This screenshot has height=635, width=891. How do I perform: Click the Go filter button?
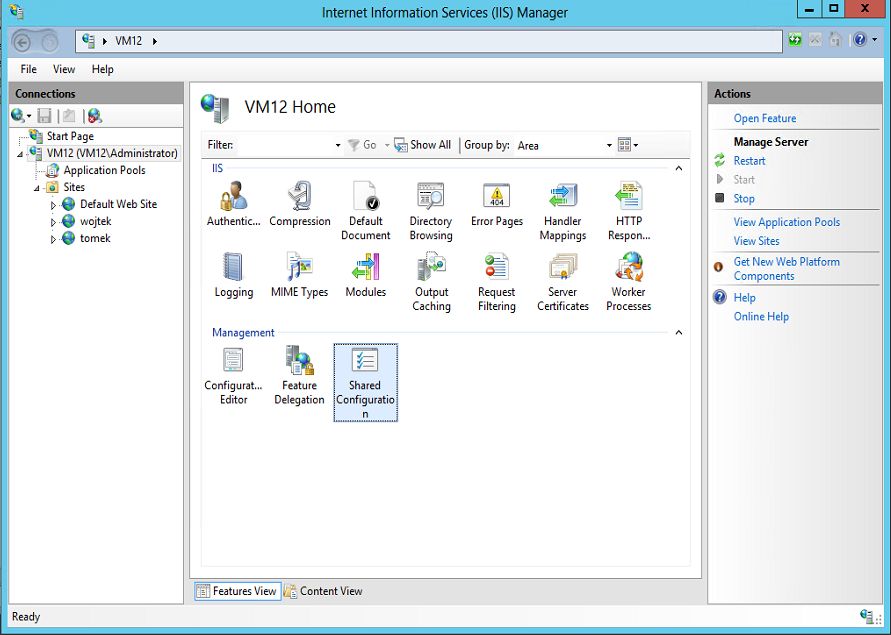[x=363, y=145]
